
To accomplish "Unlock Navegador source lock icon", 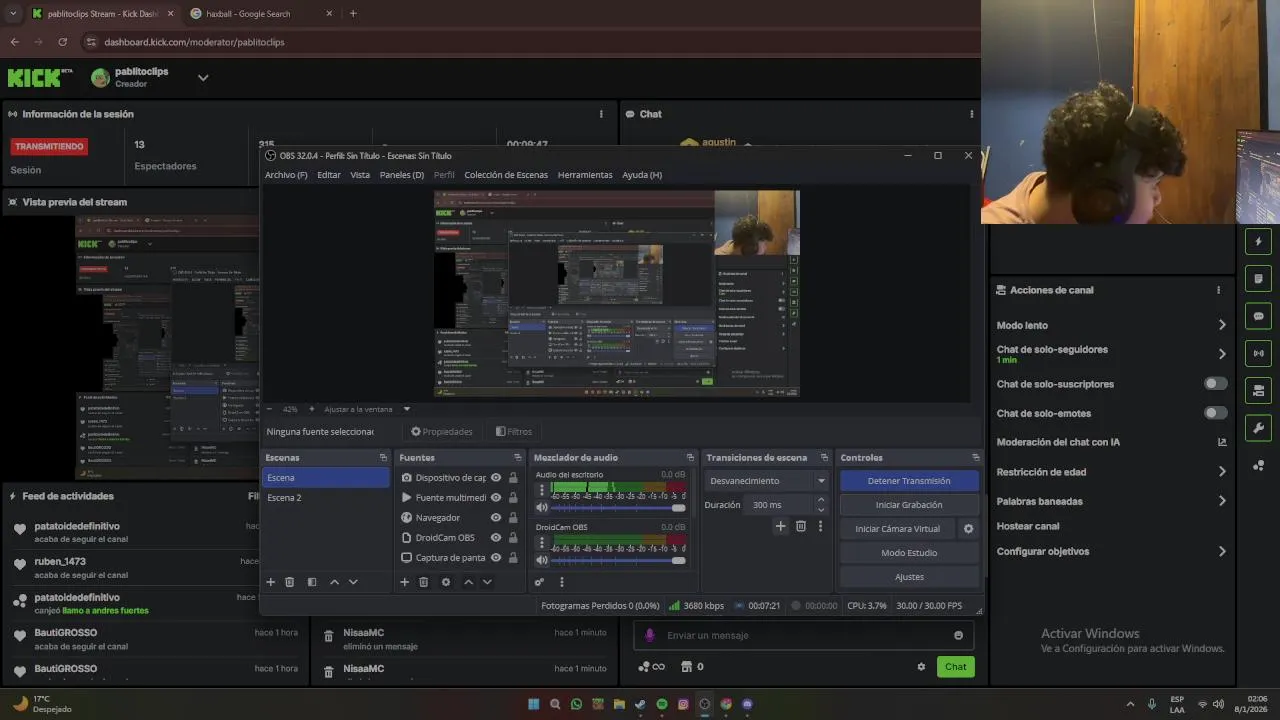I will (513, 518).
